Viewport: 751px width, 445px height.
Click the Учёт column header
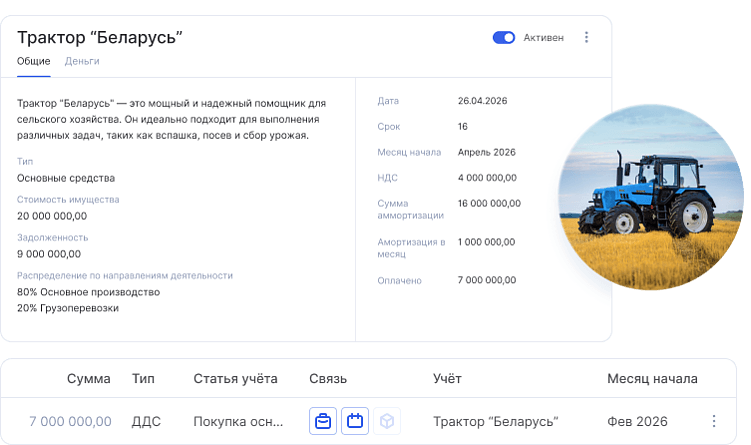pos(447,378)
